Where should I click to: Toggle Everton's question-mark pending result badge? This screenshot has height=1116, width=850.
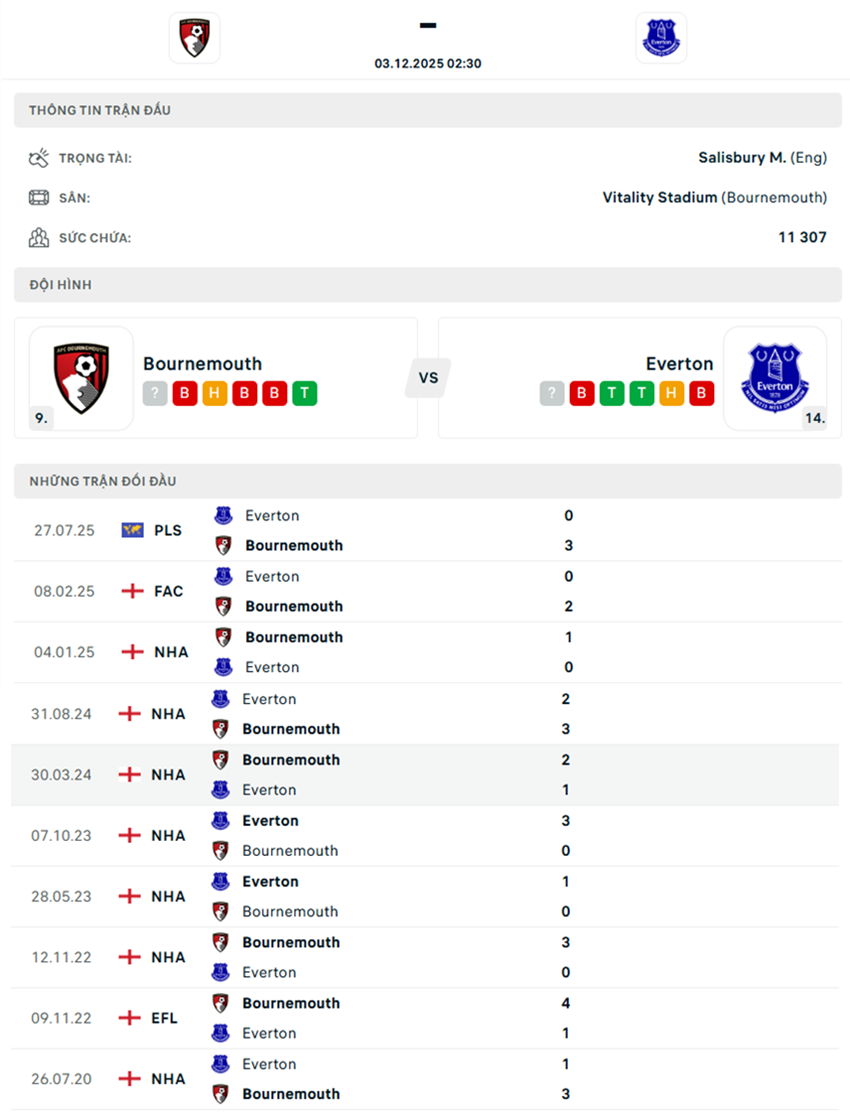[x=551, y=393]
